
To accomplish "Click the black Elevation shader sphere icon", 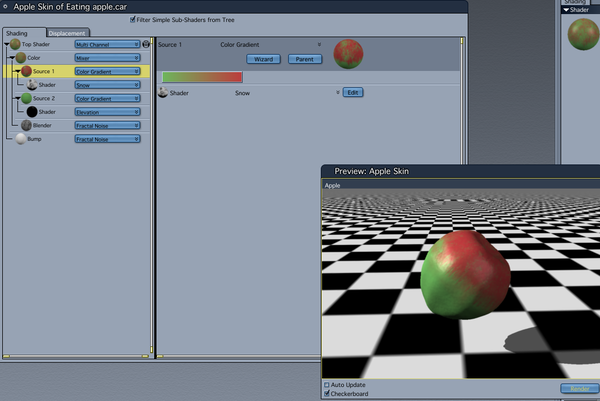I will [32, 112].
